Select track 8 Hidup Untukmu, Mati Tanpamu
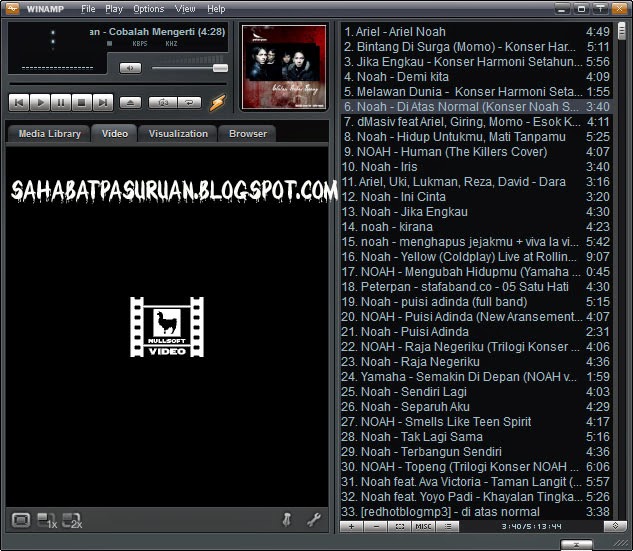Viewport: 633px width, 551px height. tap(477, 136)
